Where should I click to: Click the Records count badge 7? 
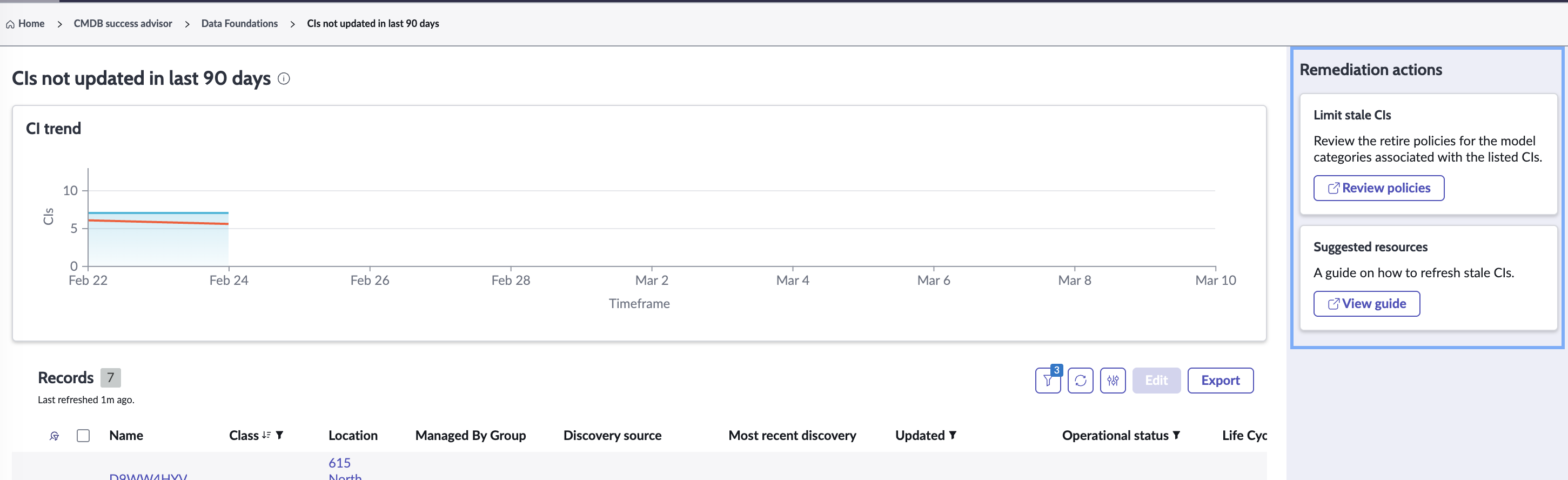click(111, 378)
